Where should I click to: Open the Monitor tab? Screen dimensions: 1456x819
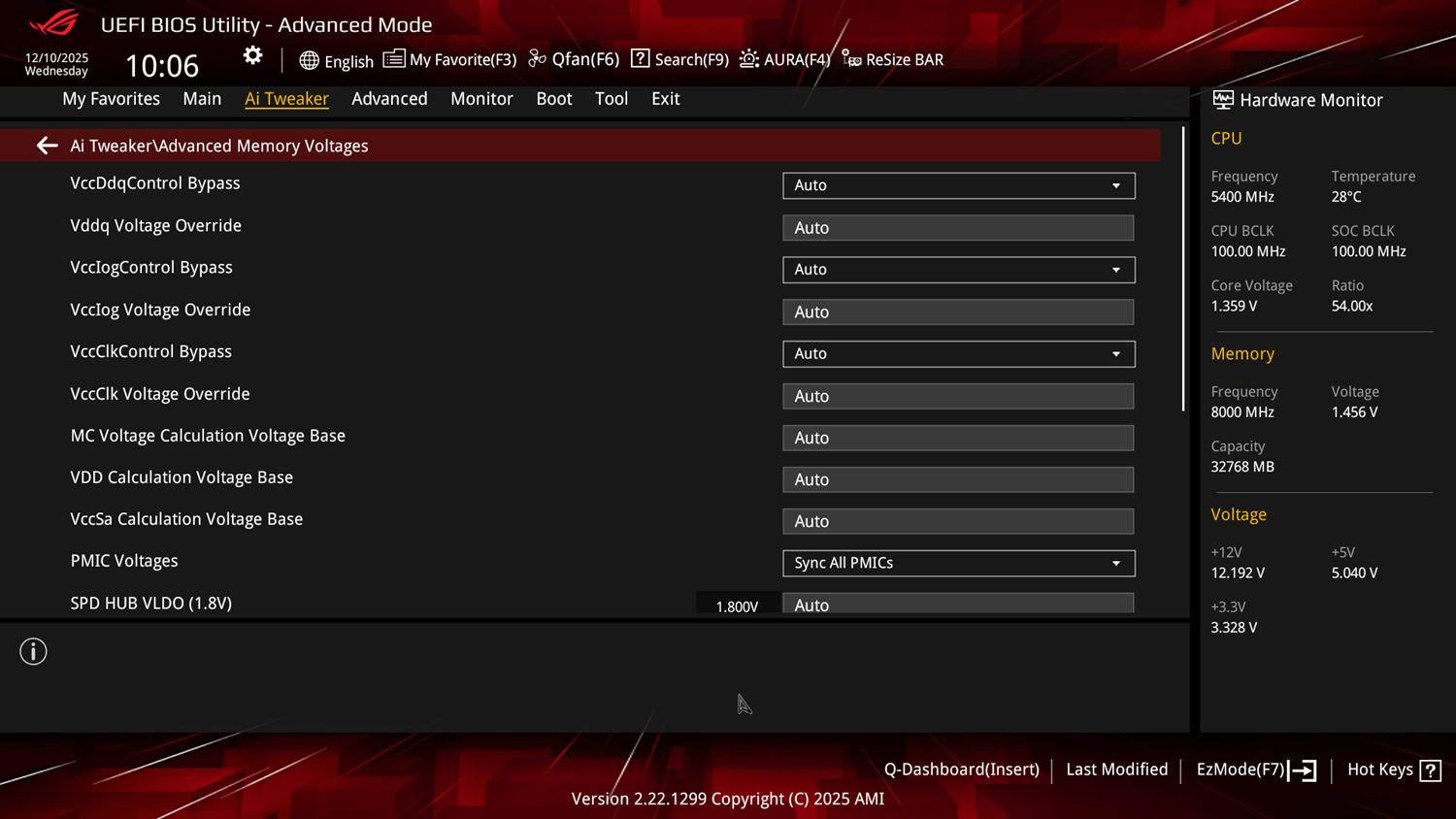tap(481, 99)
